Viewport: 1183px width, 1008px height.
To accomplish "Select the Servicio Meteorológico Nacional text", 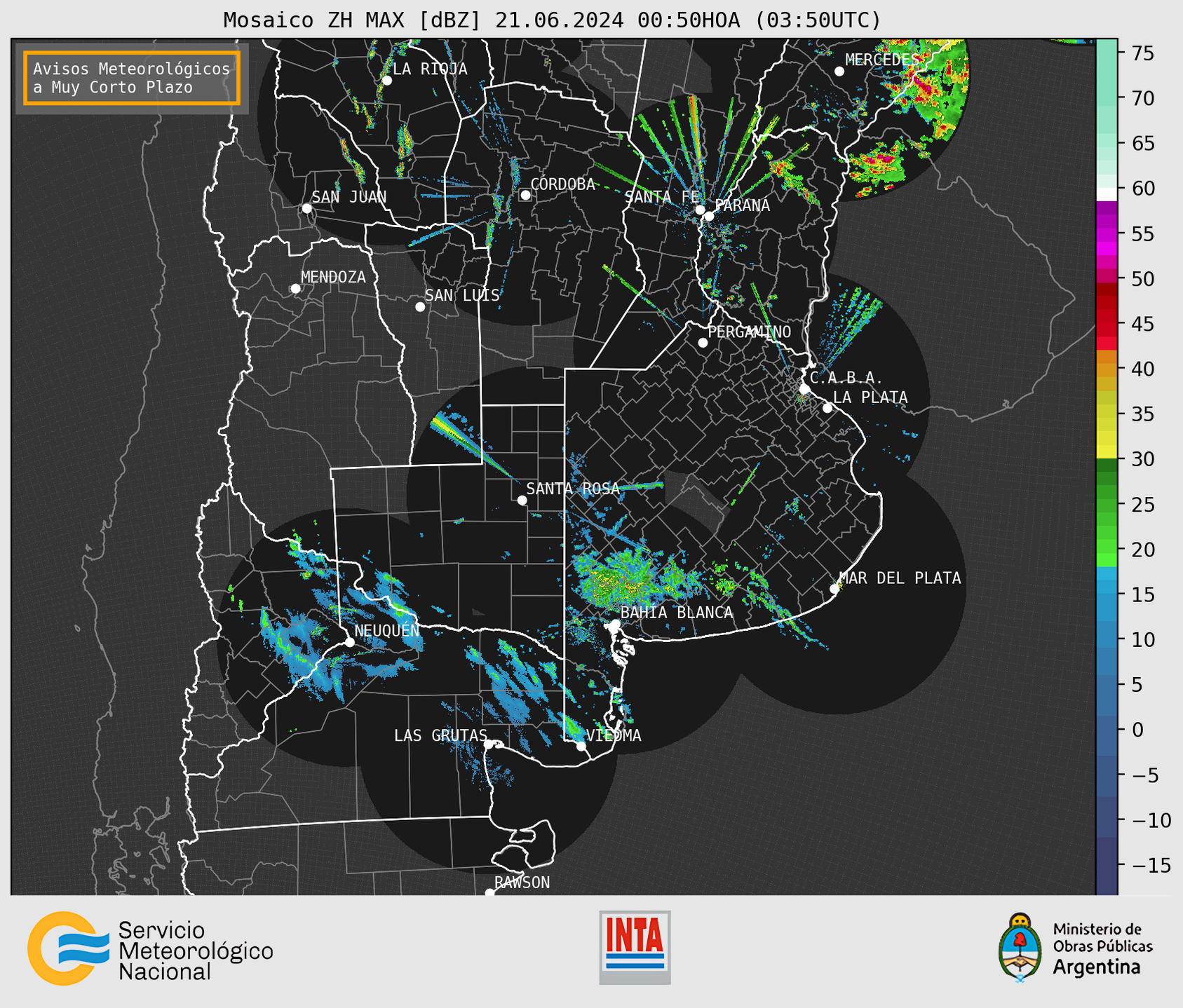I will click(x=196, y=951).
